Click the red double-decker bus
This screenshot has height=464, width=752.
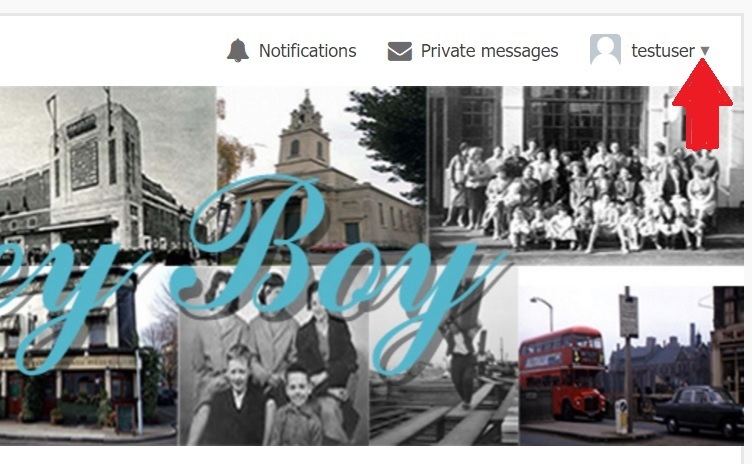(x=562, y=370)
